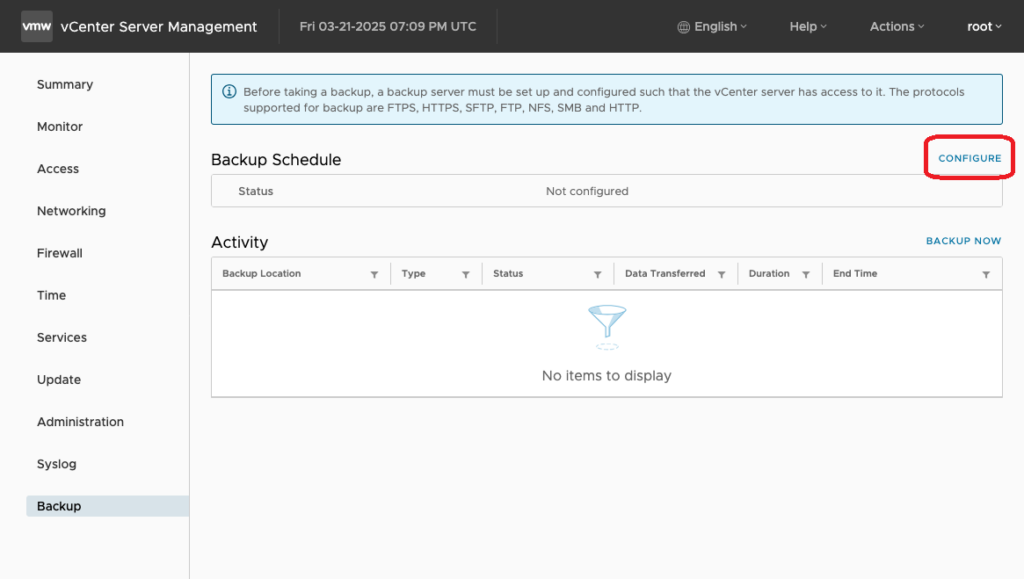Screen dimensions: 1024x579
Task: Click the Backup Location column header
Action: [262, 274]
